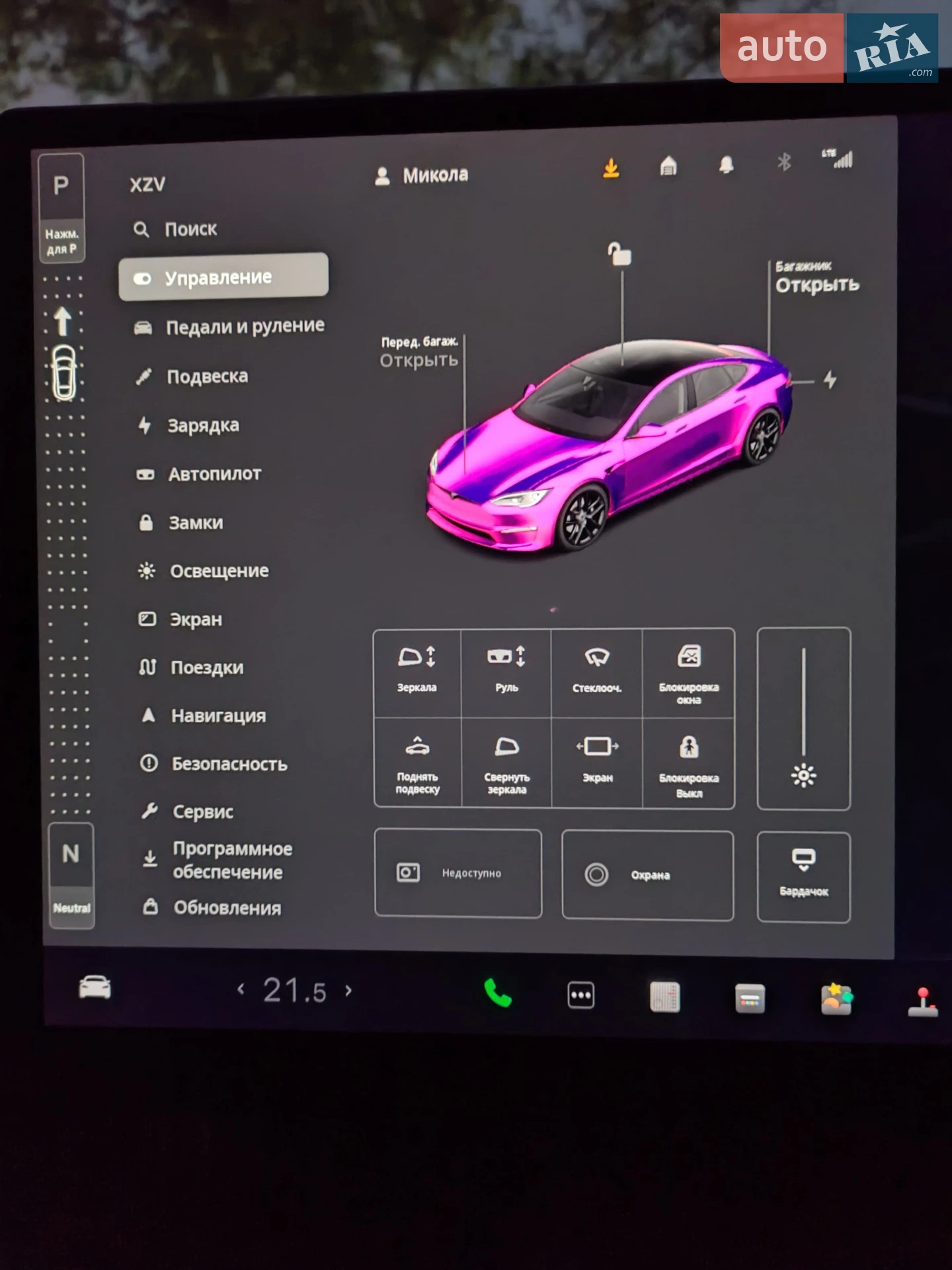This screenshot has height=1270, width=952.
Task: Tap the Экран tilt tile in grid
Action: pos(597,763)
